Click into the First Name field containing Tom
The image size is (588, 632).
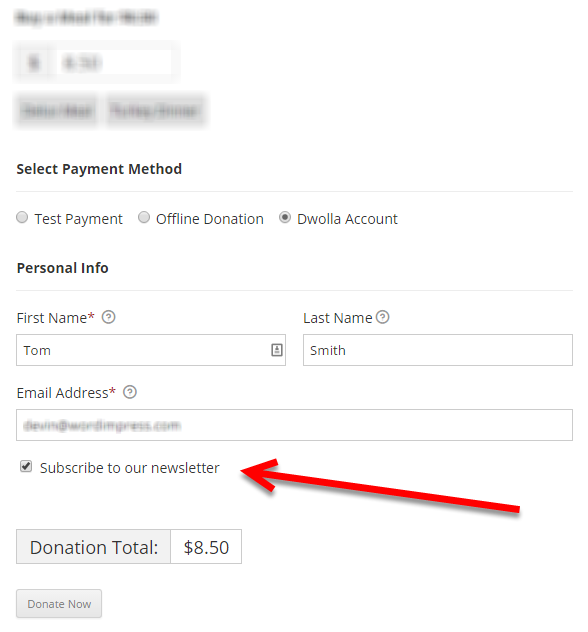[151, 350]
